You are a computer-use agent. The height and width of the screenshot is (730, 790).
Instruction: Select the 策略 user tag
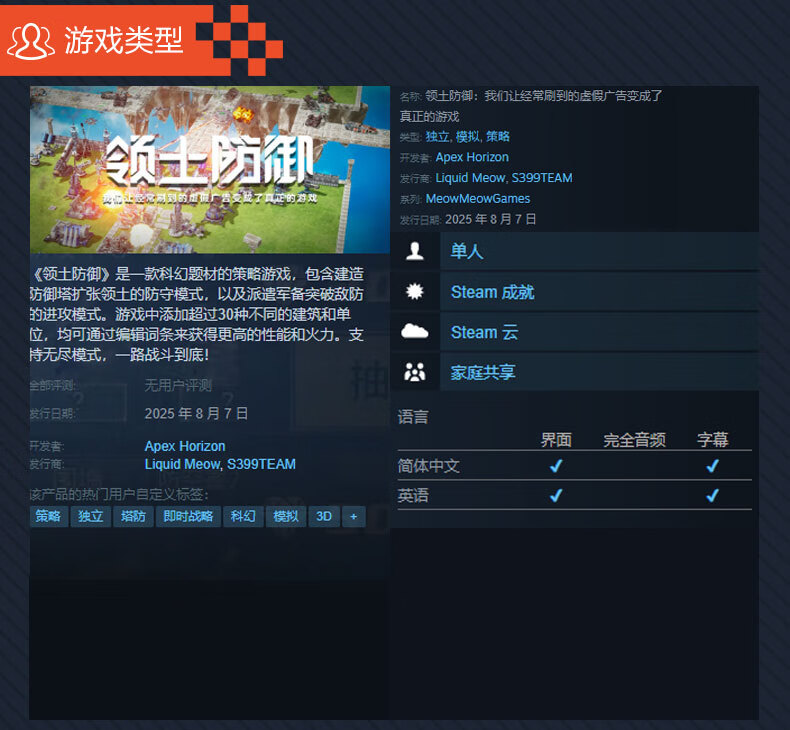click(x=48, y=517)
